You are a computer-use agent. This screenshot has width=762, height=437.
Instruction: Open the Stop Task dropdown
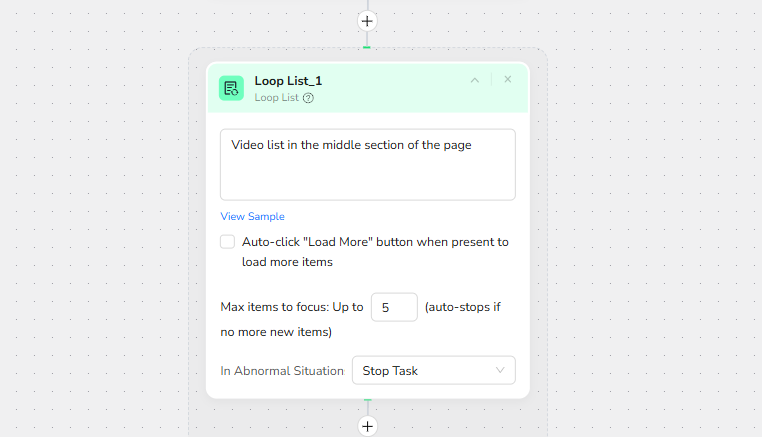pos(433,370)
